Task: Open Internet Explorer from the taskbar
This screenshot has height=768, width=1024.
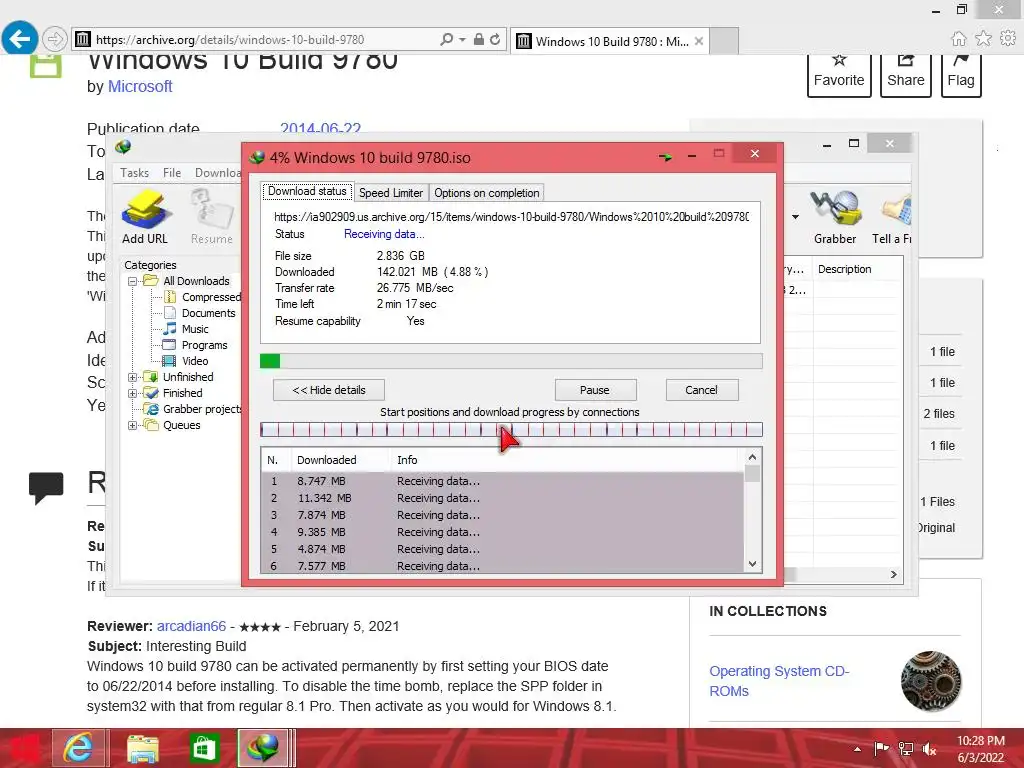Action: [x=78, y=748]
